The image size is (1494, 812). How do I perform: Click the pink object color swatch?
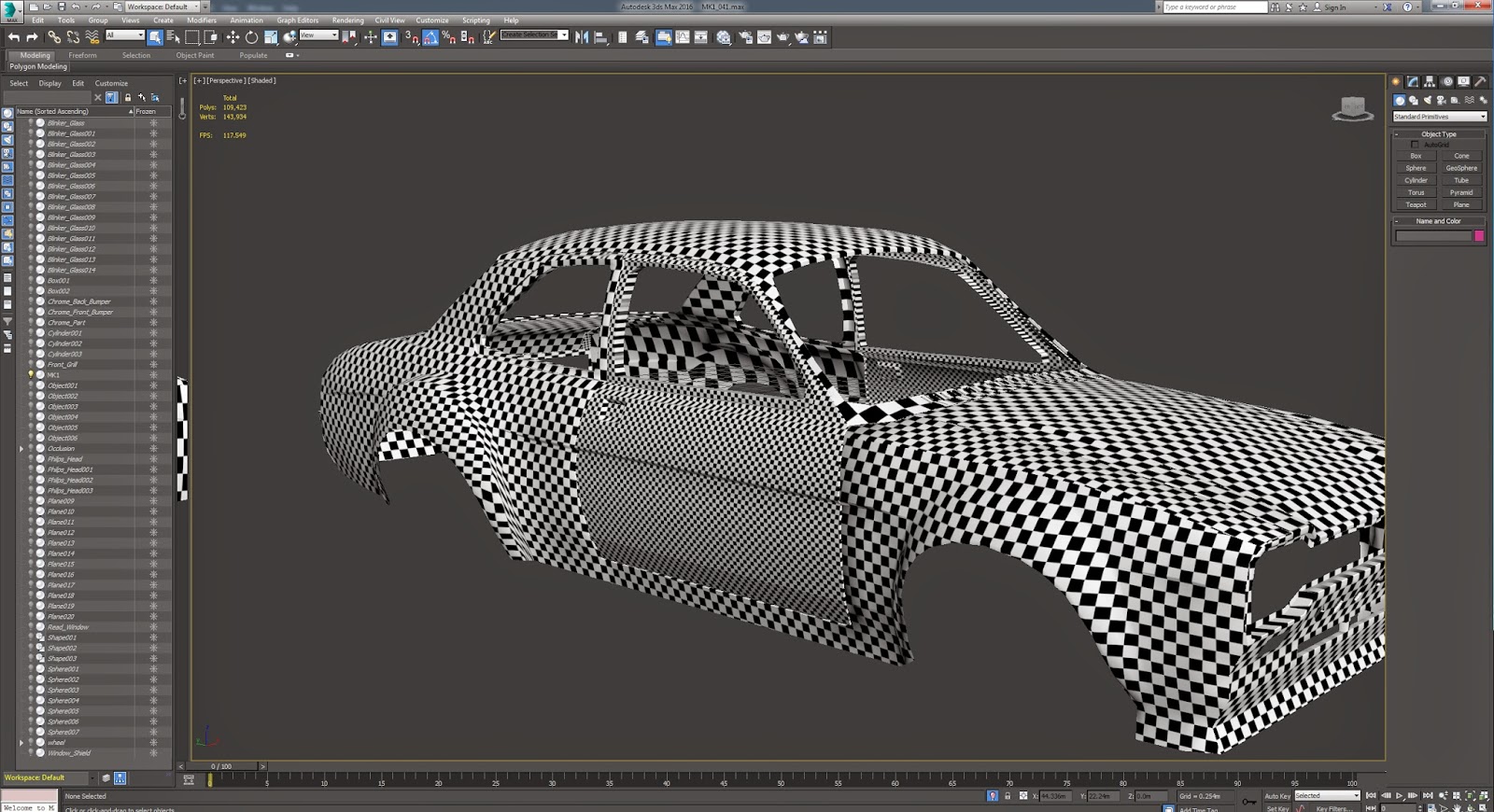[x=1479, y=236]
